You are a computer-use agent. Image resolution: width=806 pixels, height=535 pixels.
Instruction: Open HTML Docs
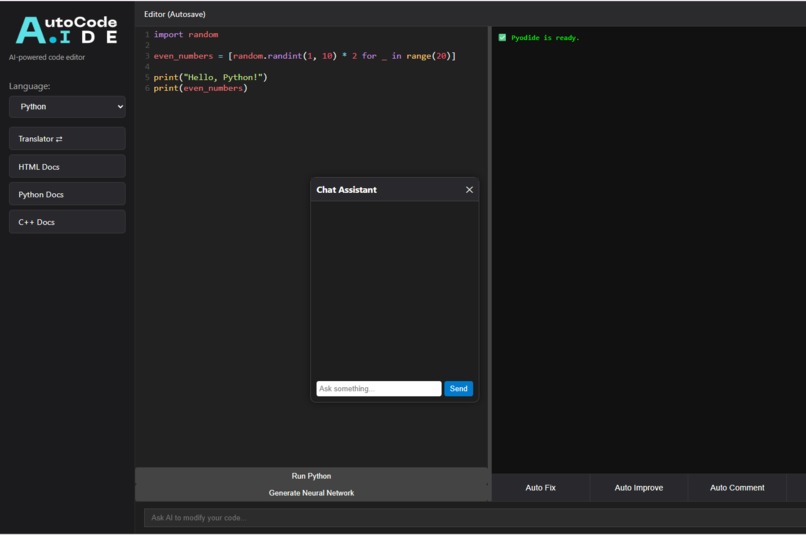tap(67, 167)
